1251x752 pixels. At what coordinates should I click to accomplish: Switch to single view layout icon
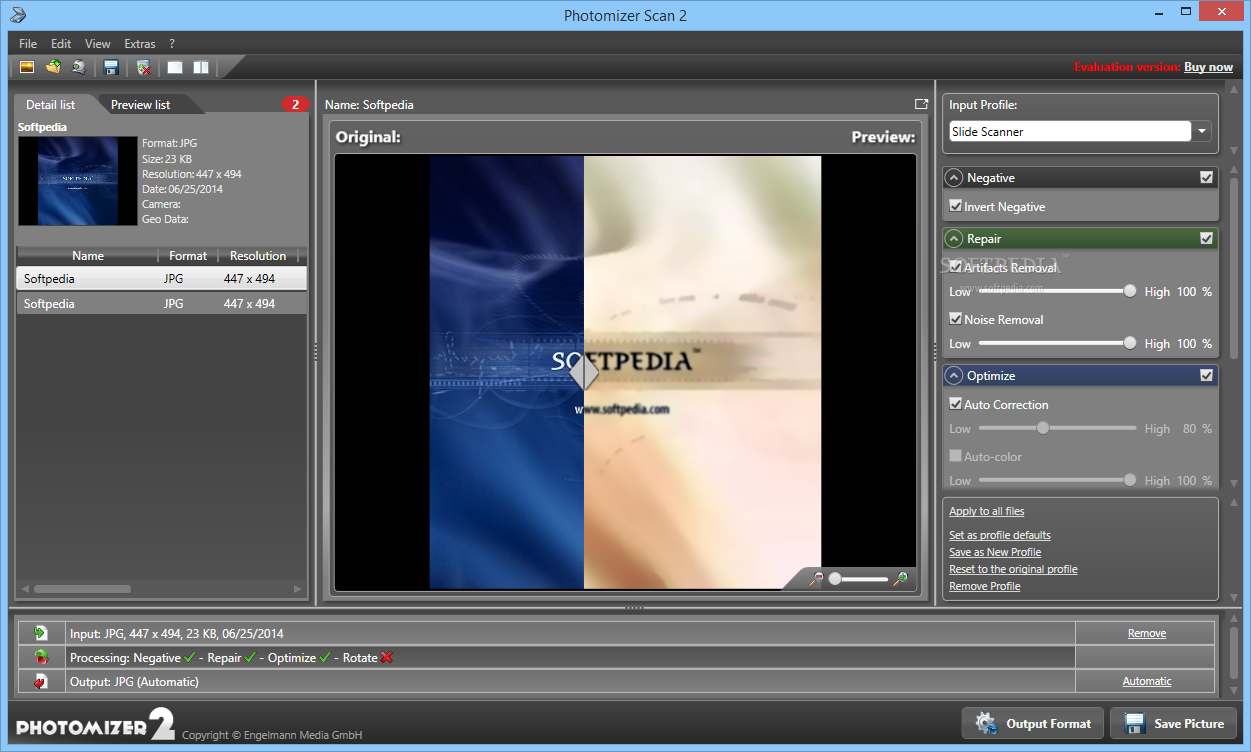tap(175, 67)
